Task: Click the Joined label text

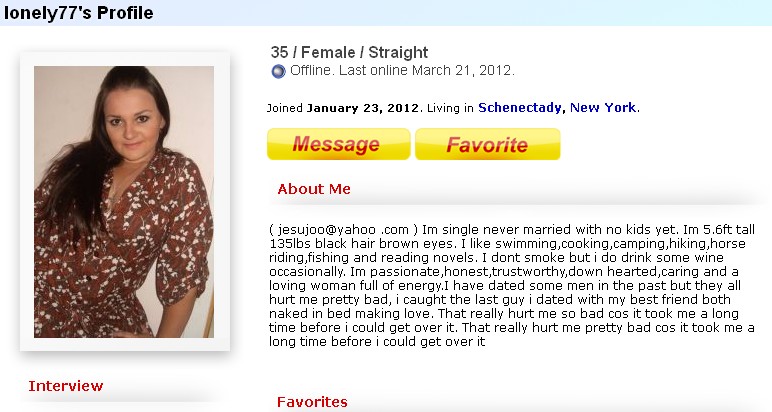Action: (285, 108)
